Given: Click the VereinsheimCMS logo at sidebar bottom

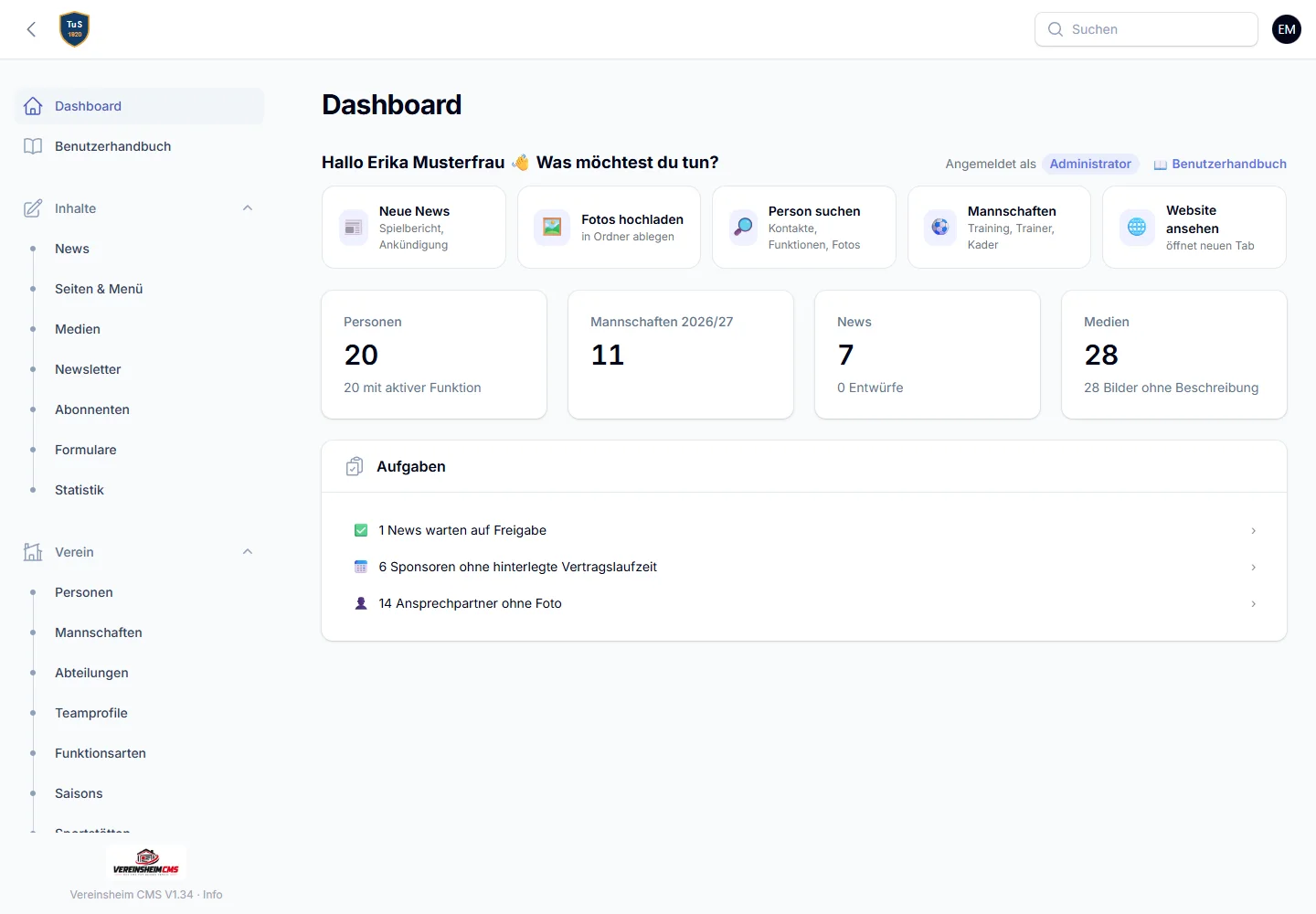Looking at the screenshot, I should (146, 862).
